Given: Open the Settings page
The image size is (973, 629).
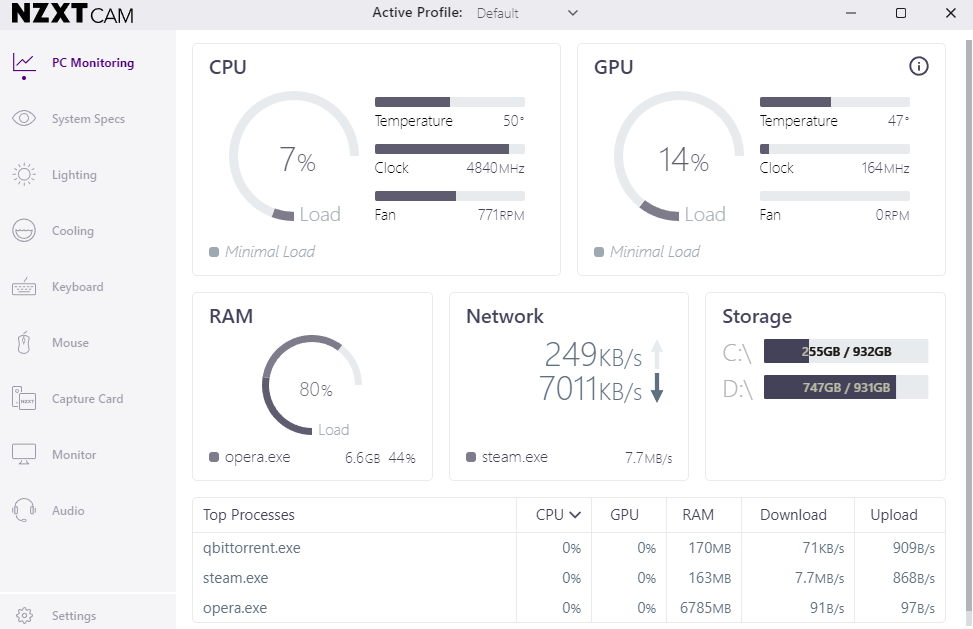Looking at the screenshot, I should pyautogui.click(x=74, y=616).
